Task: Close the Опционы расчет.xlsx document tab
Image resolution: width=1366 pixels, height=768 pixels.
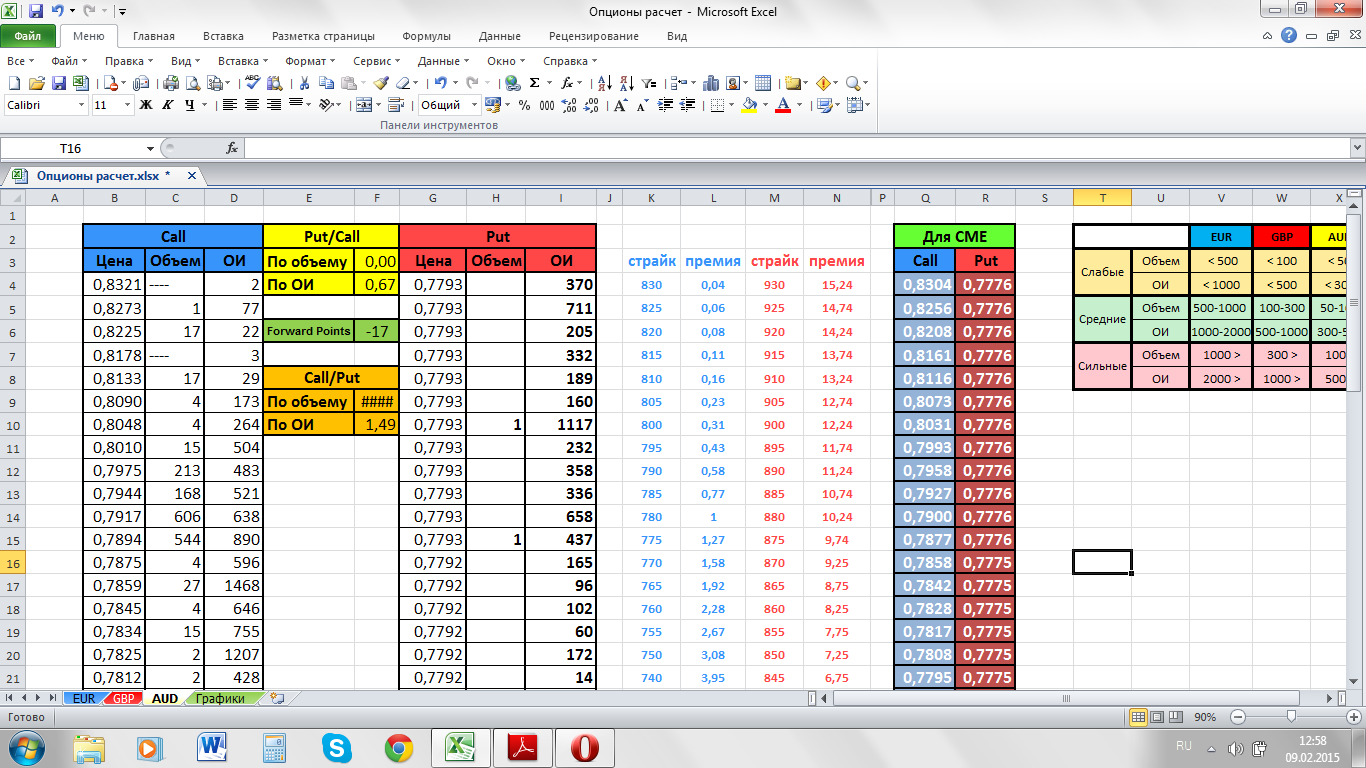Action: coord(190,175)
